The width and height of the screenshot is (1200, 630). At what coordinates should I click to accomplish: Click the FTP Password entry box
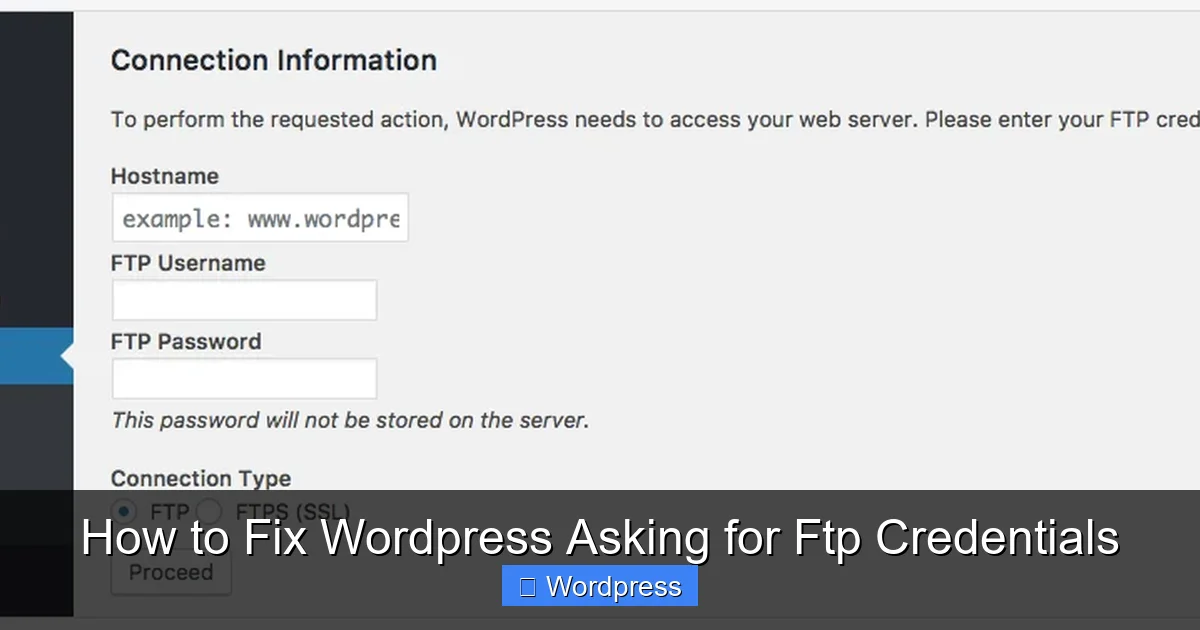244,378
